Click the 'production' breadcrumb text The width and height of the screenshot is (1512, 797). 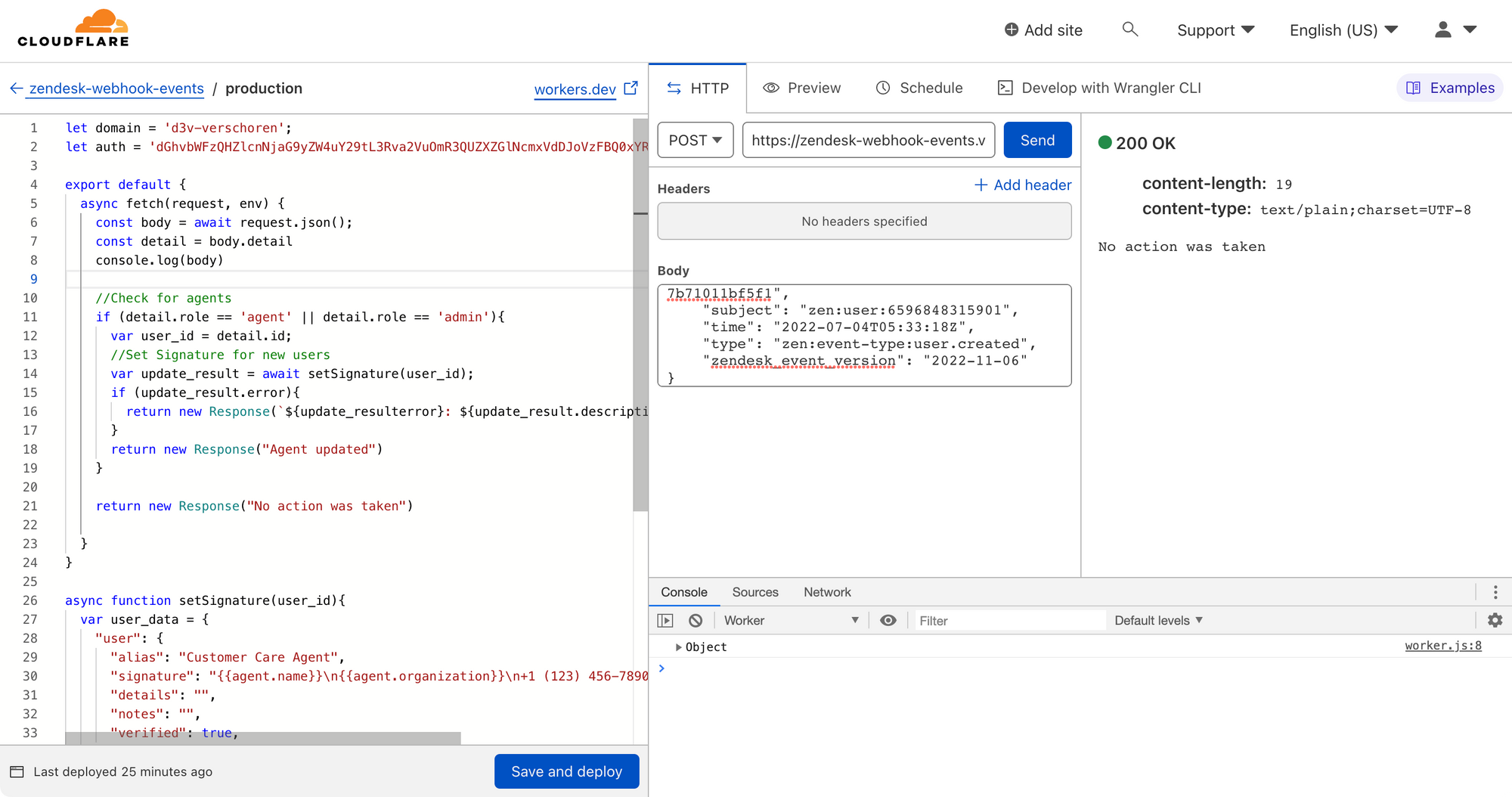click(x=264, y=88)
